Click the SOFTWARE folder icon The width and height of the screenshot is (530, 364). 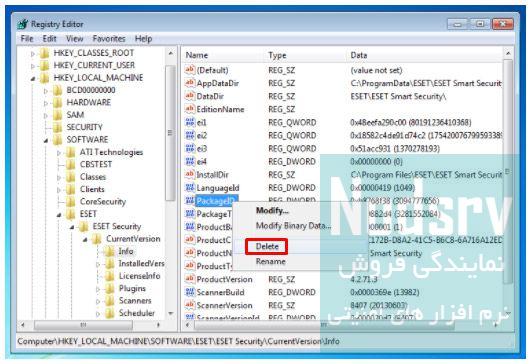(58, 140)
